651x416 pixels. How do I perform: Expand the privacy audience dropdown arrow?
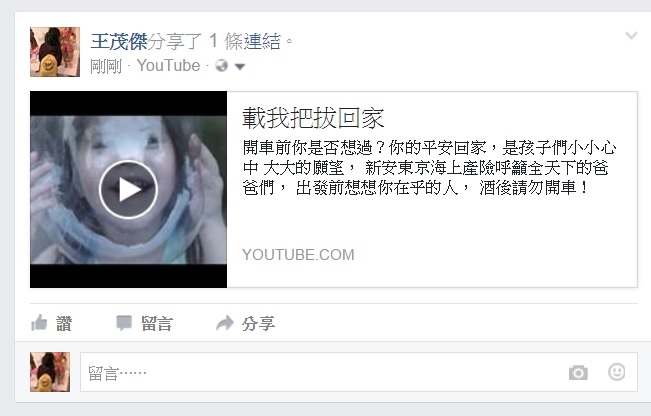(x=240, y=66)
